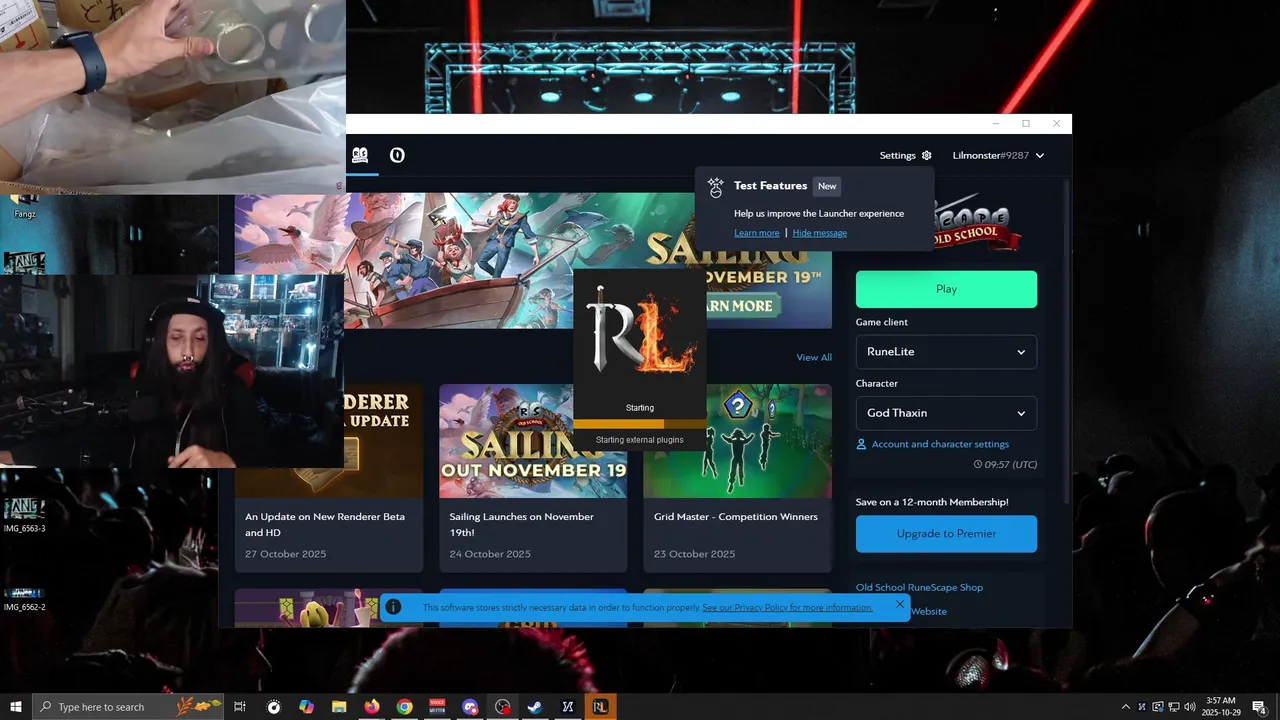Viewport: 1280px width, 720px height.
Task: Open the Game client RuneLite dropdown
Action: click(946, 352)
